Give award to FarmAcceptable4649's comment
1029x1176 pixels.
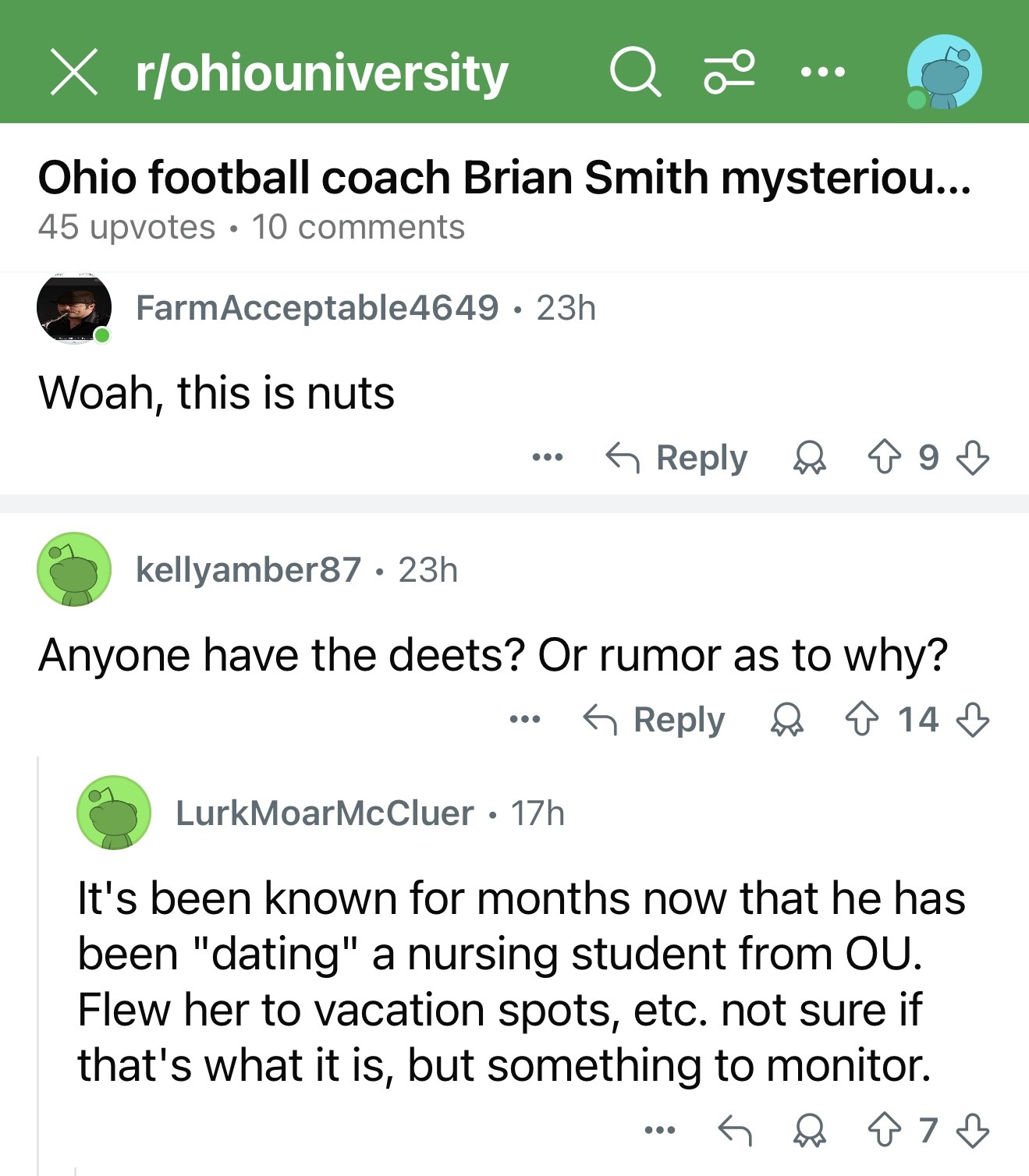click(x=810, y=457)
